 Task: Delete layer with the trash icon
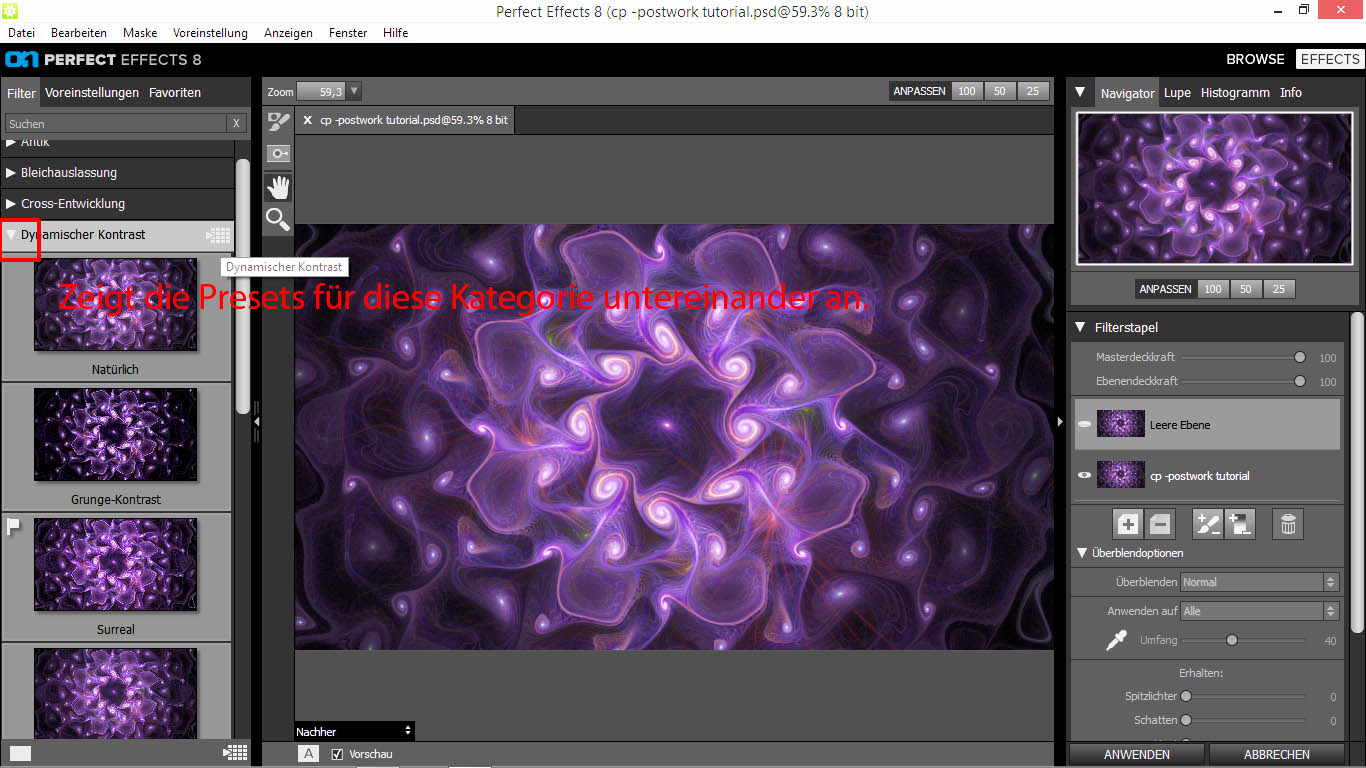1288,523
